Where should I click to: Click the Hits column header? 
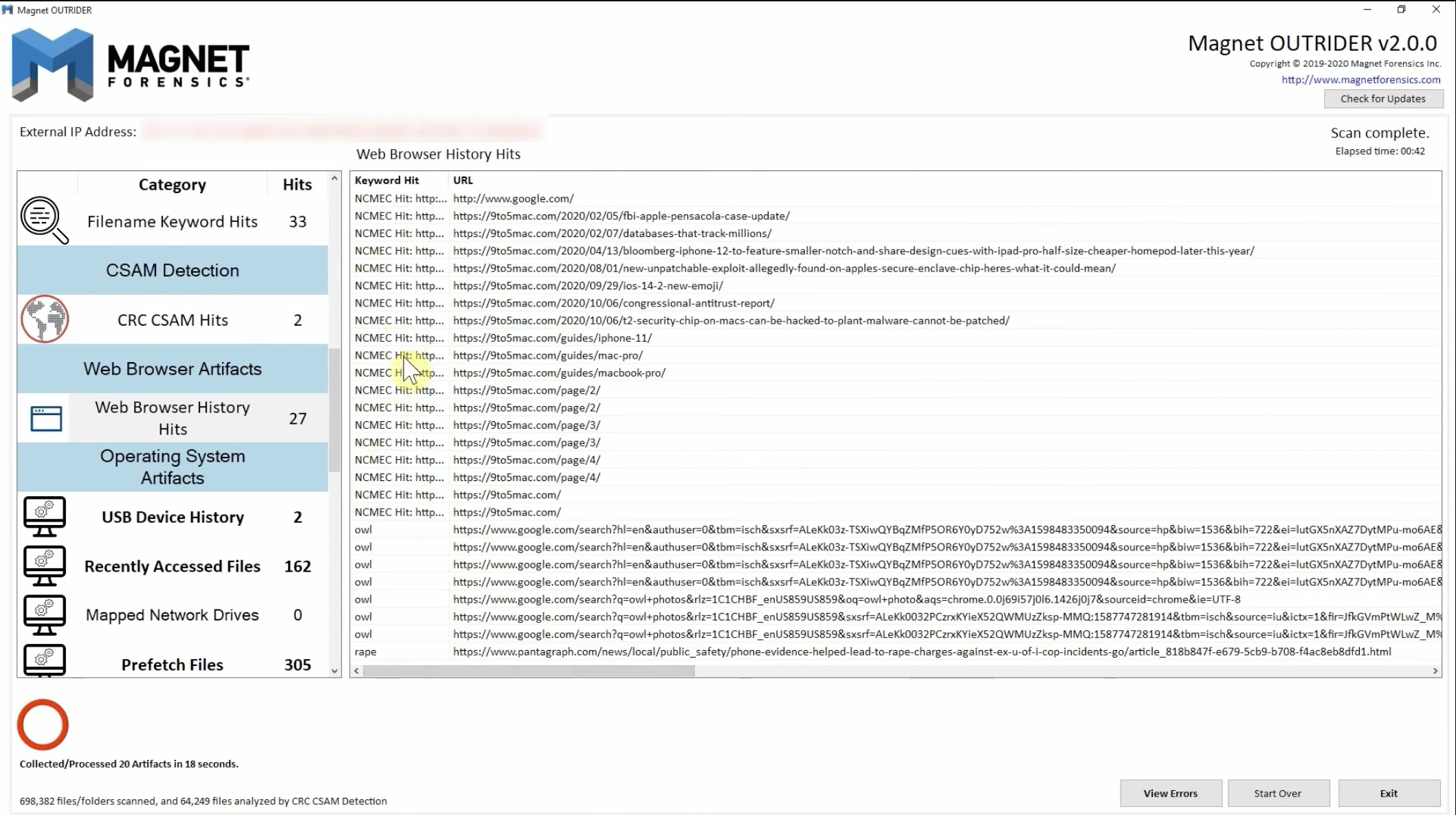(x=297, y=184)
